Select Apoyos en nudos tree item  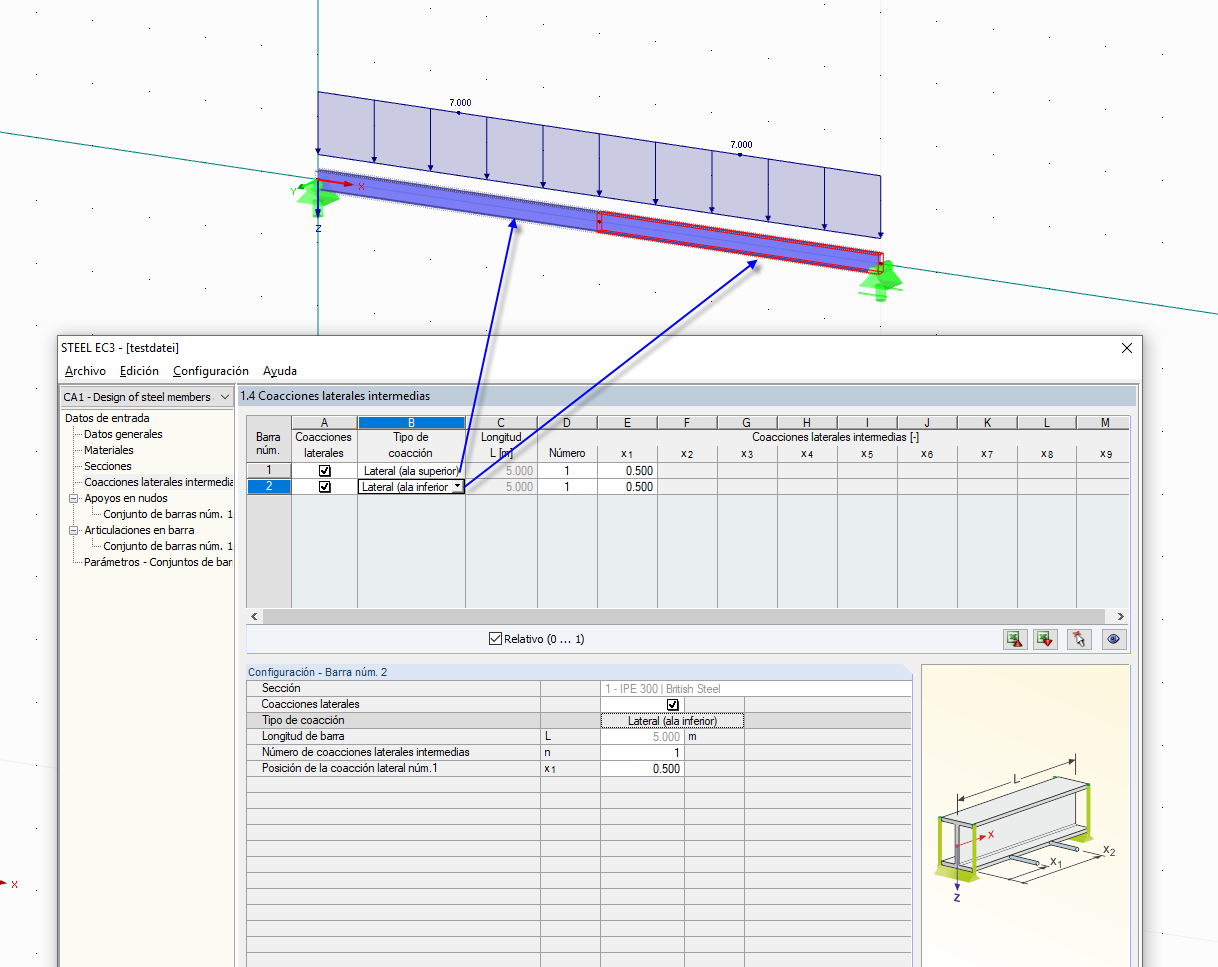tap(126, 498)
